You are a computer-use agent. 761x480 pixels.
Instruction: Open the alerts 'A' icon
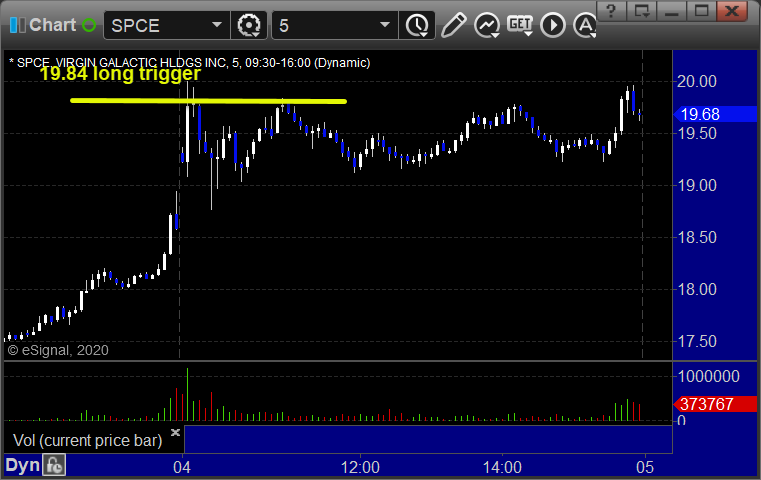[x=585, y=25]
